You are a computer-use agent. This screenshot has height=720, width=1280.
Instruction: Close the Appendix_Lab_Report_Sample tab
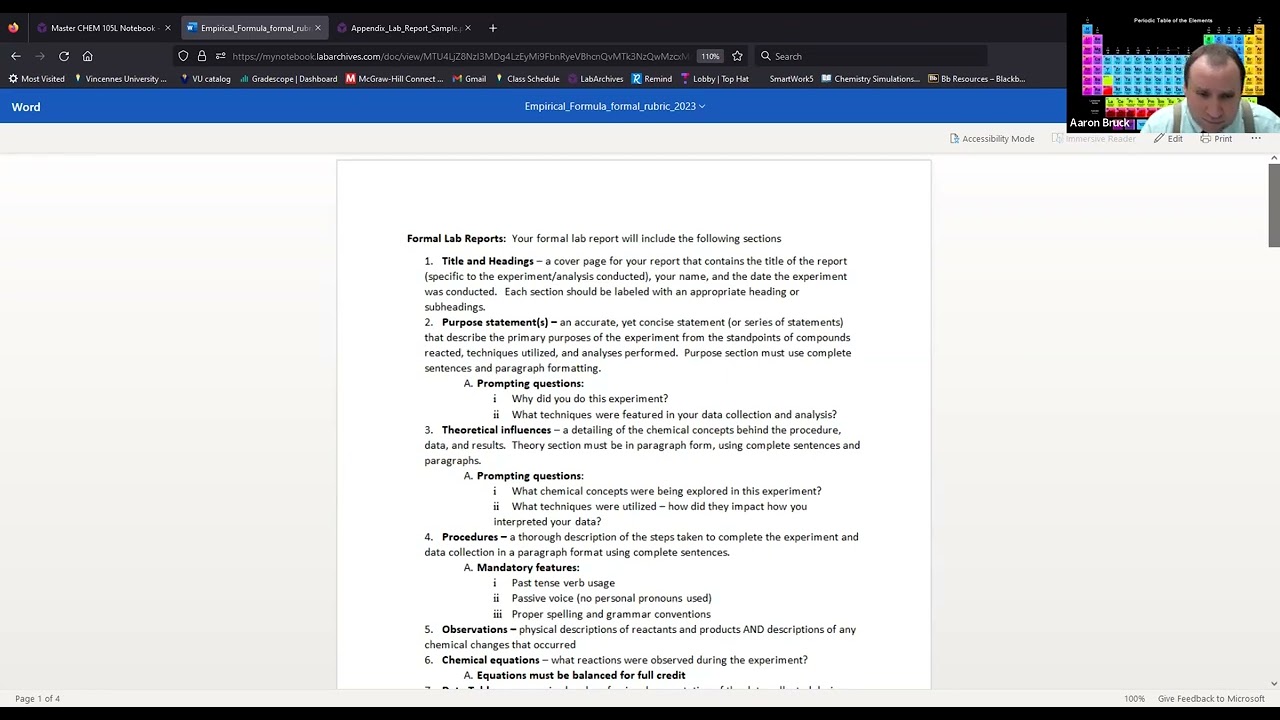pyautogui.click(x=468, y=28)
